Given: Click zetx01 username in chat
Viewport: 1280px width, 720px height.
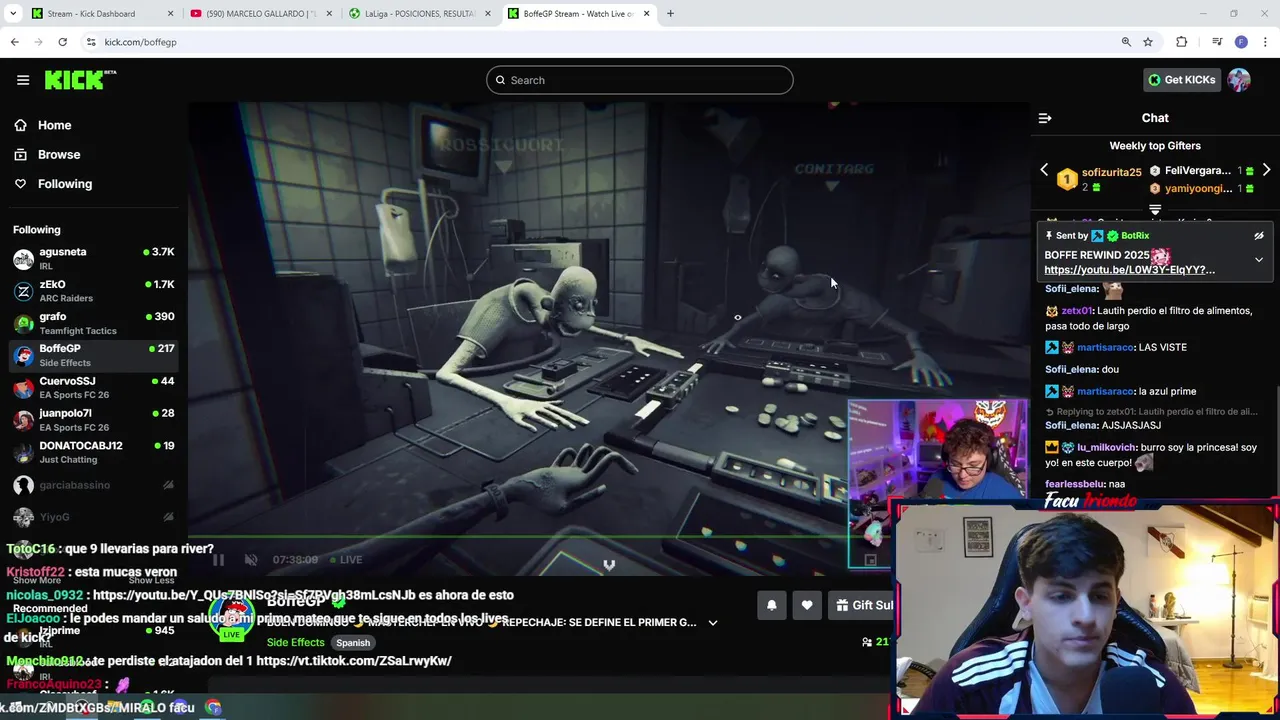Looking at the screenshot, I should point(1077,311).
